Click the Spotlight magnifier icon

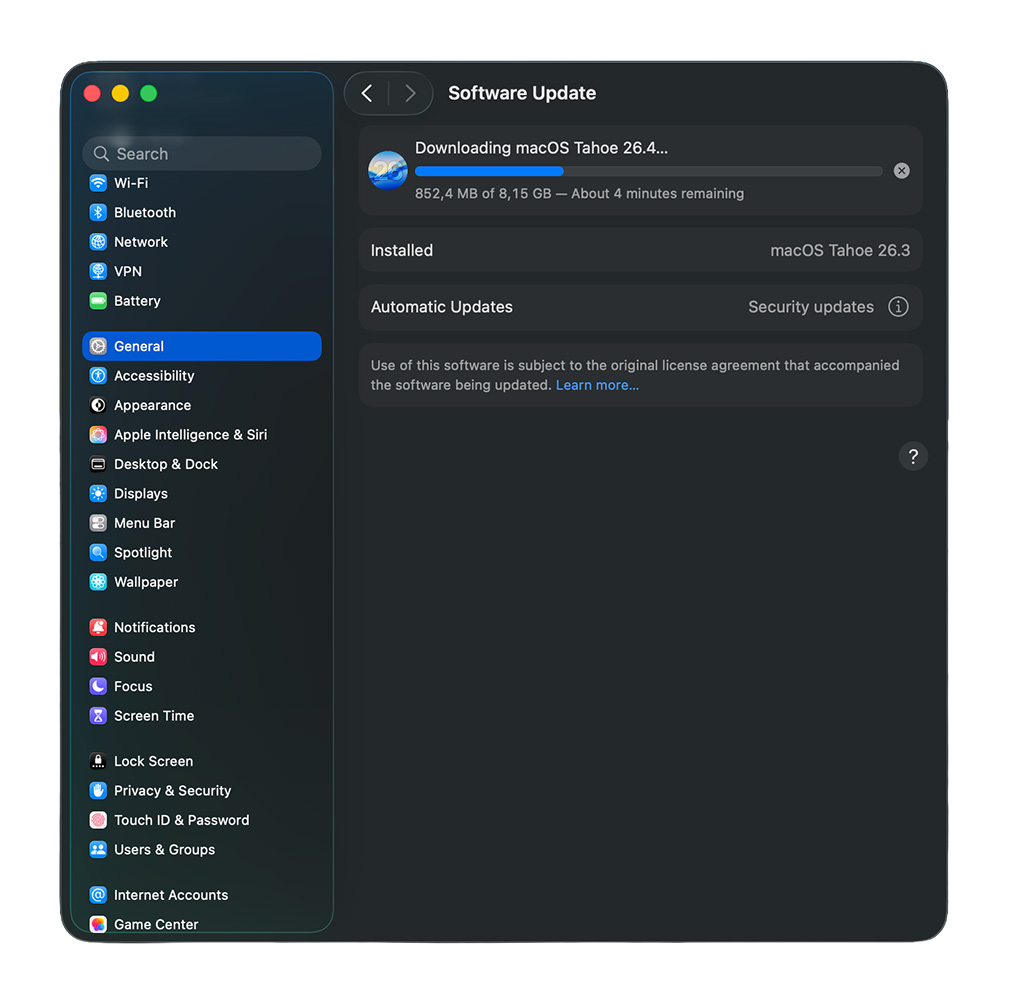[x=98, y=552]
